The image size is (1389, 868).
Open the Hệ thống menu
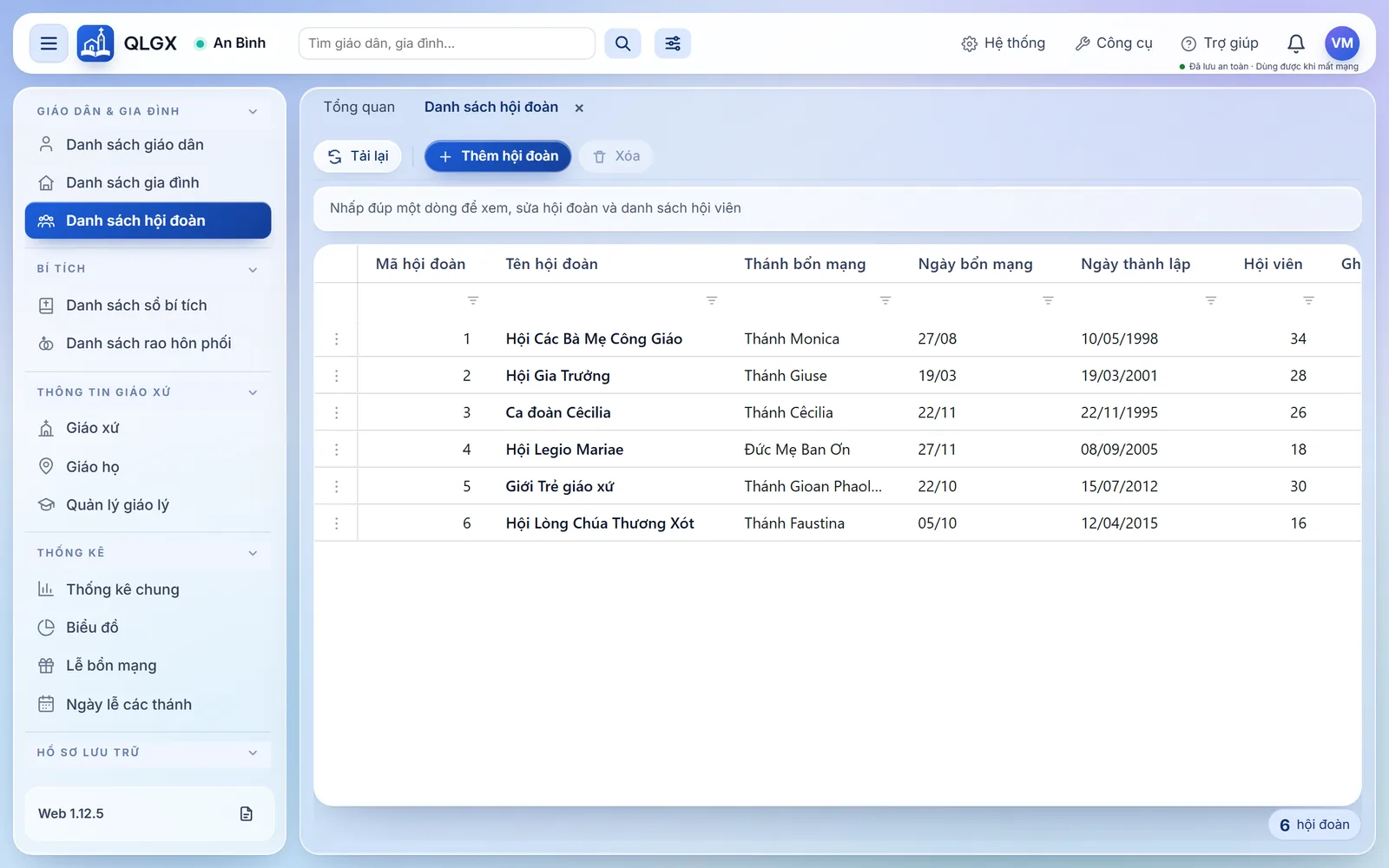point(1004,43)
